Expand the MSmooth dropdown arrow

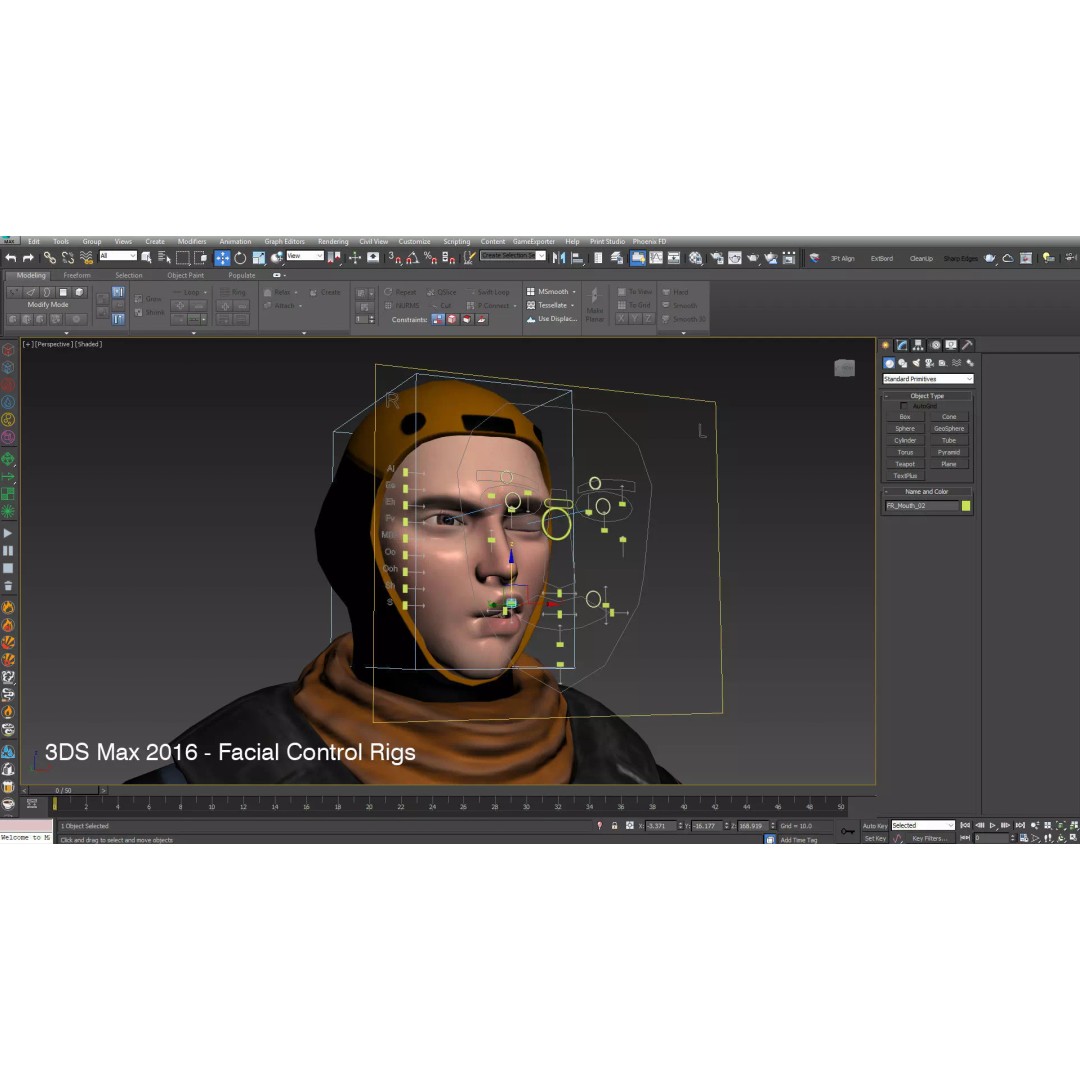[x=574, y=292]
